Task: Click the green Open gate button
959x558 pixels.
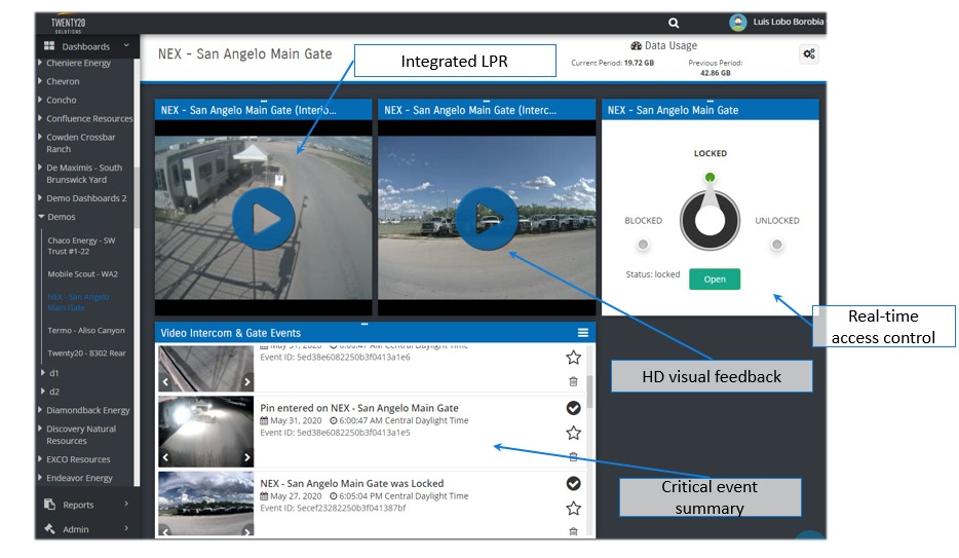Action: [714, 279]
